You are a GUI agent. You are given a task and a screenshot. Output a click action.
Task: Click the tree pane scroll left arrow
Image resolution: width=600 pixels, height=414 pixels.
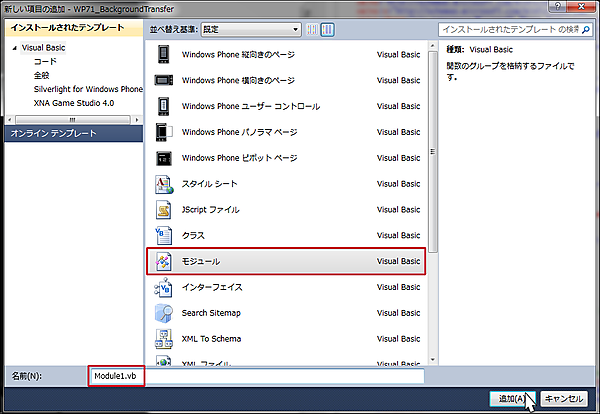[10, 120]
